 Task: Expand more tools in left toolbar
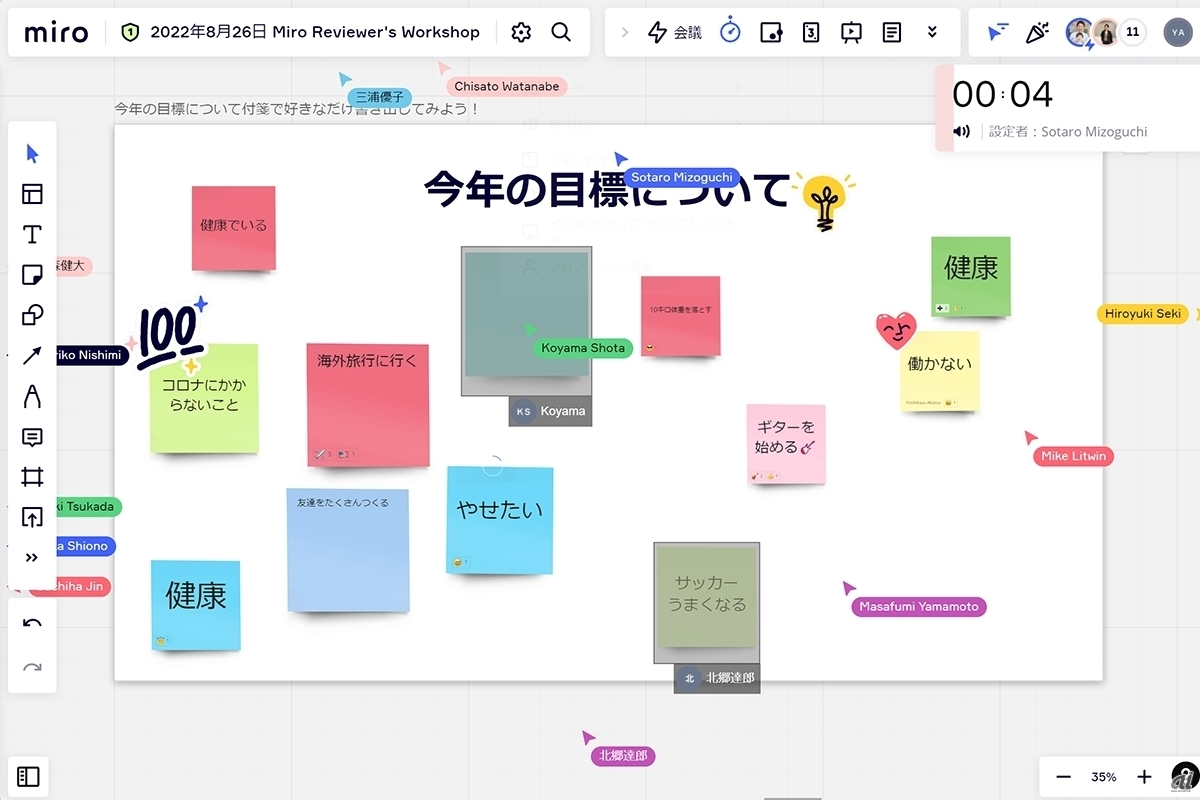coord(32,558)
